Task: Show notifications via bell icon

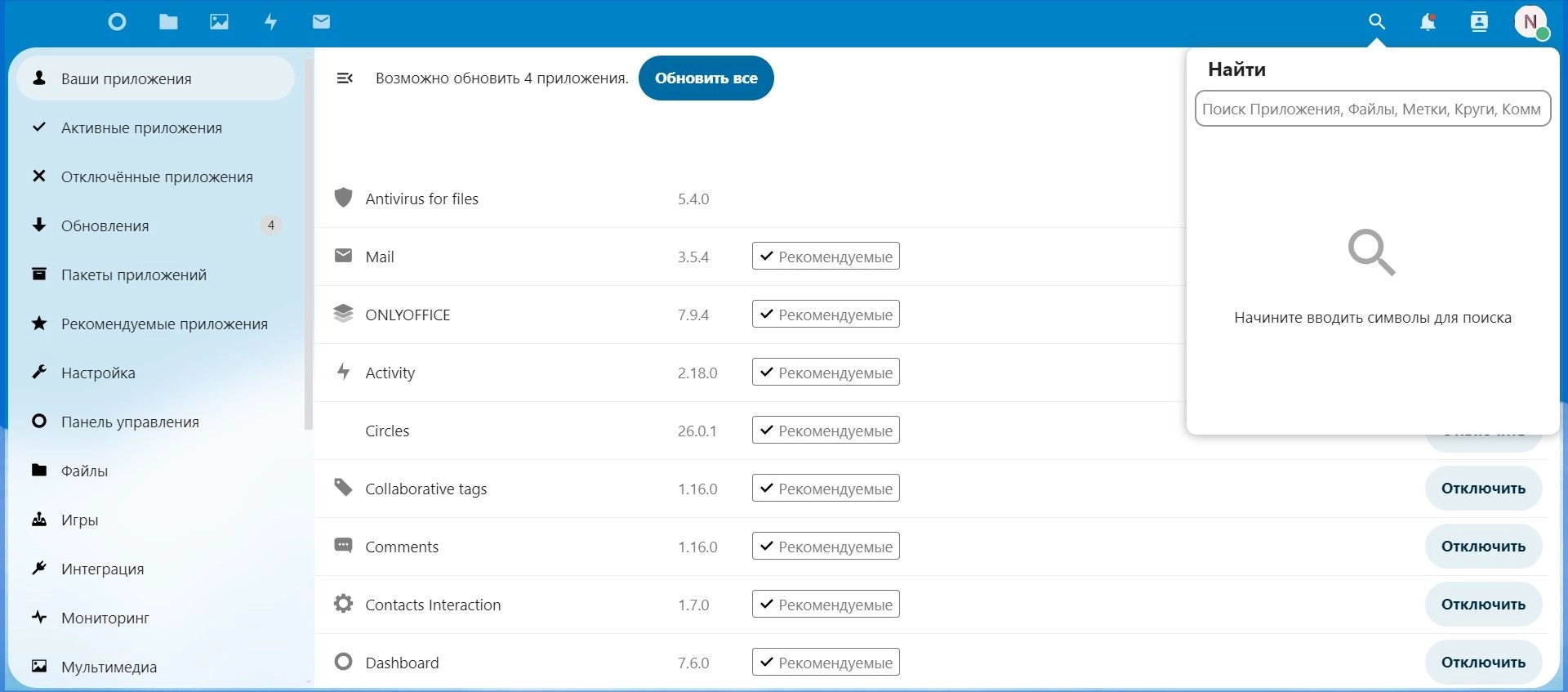Action: click(x=1428, y=22)
